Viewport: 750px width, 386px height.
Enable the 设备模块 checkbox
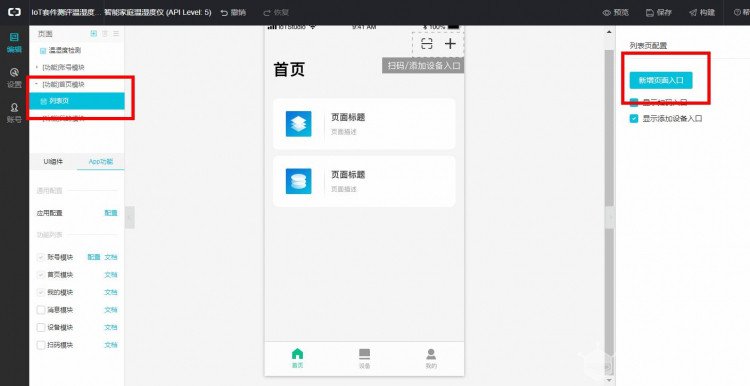(x=41, y=328)
